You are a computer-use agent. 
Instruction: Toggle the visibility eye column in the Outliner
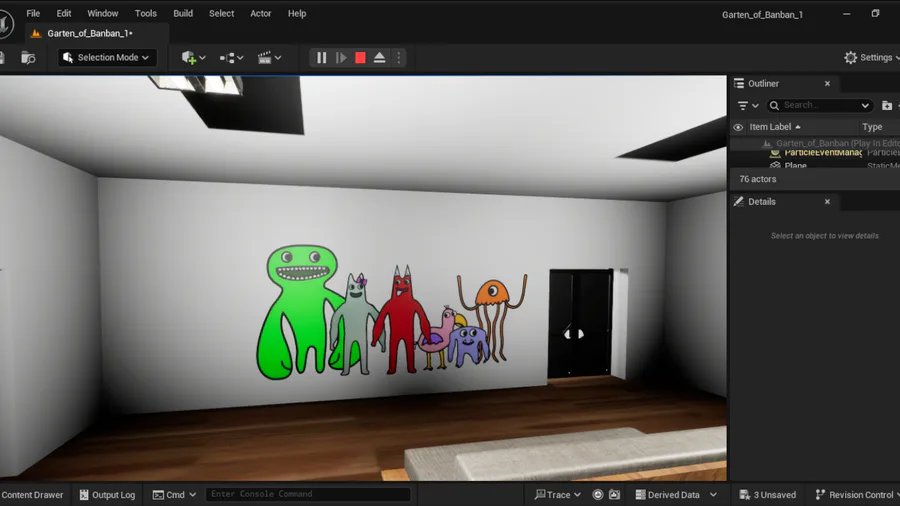[738, 127]
